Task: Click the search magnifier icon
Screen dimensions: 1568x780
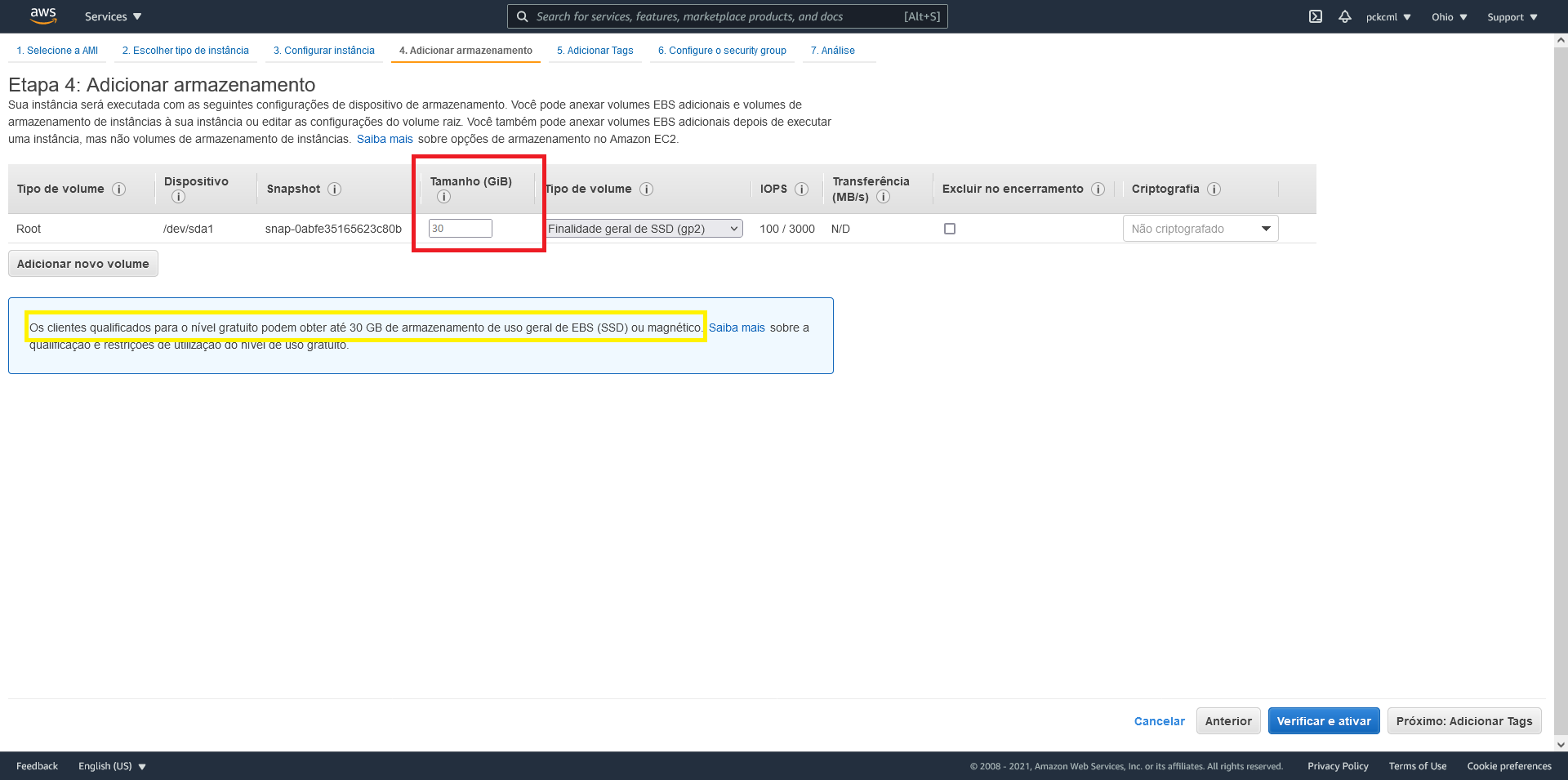Action: pyautogui.click(x=522, y=16)
